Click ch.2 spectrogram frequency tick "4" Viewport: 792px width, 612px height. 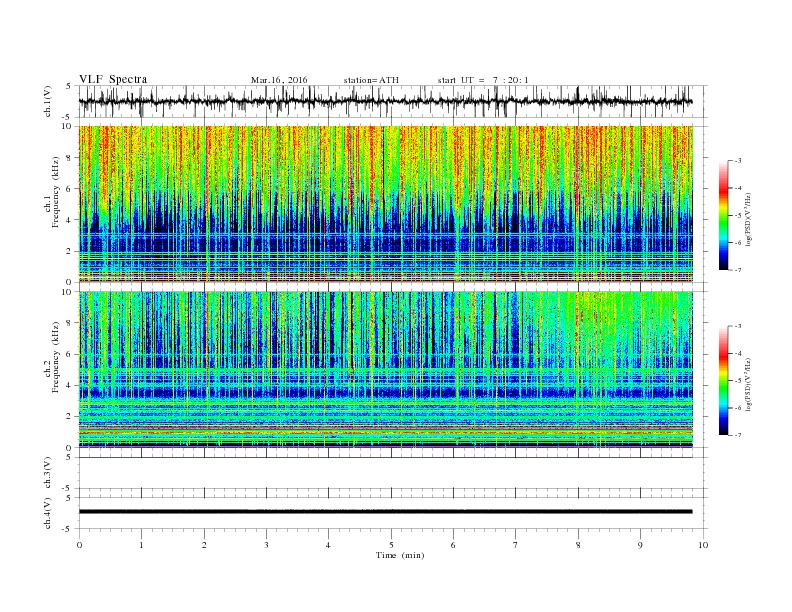coord(70,385)
